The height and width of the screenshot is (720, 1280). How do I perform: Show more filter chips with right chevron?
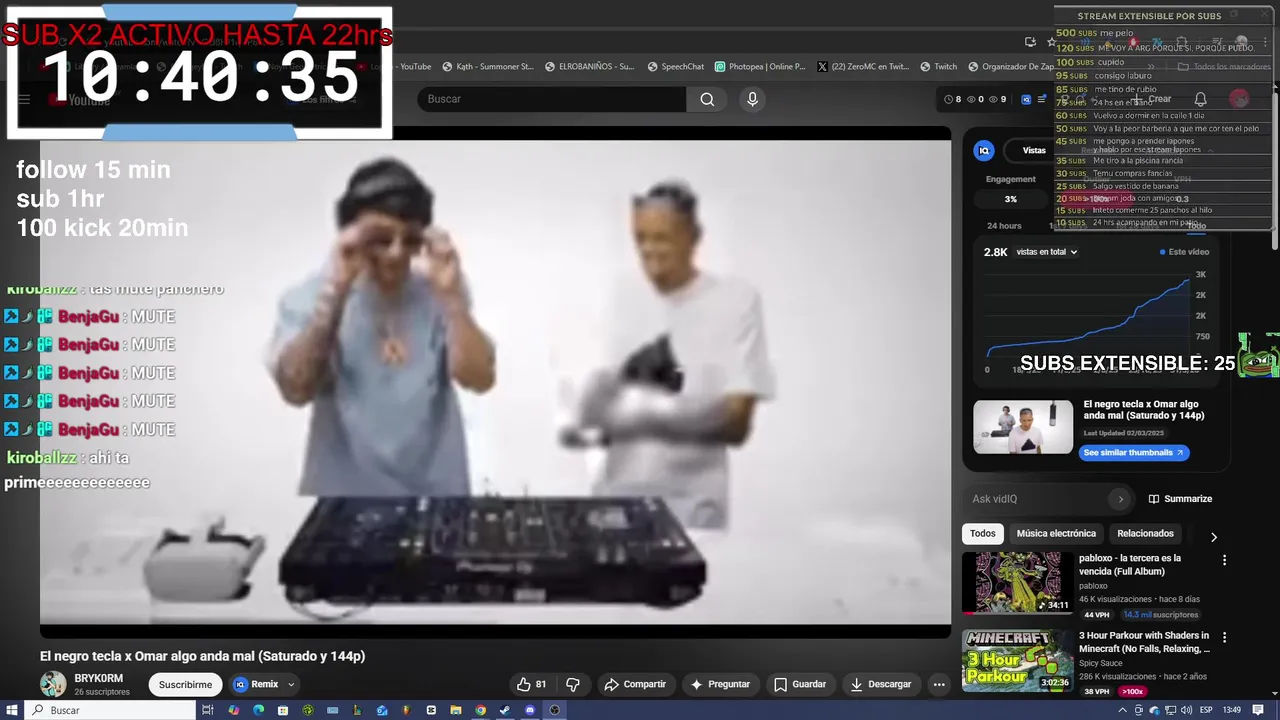(x=1214, y=537)
